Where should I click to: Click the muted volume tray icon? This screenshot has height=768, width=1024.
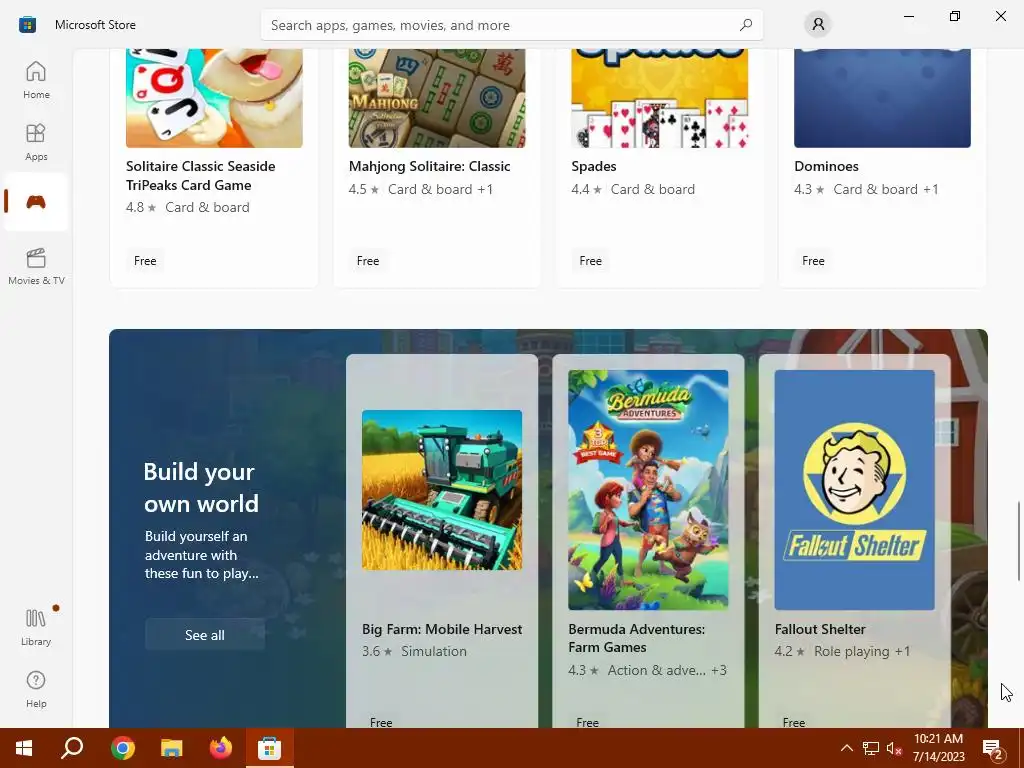pos(894,748)
